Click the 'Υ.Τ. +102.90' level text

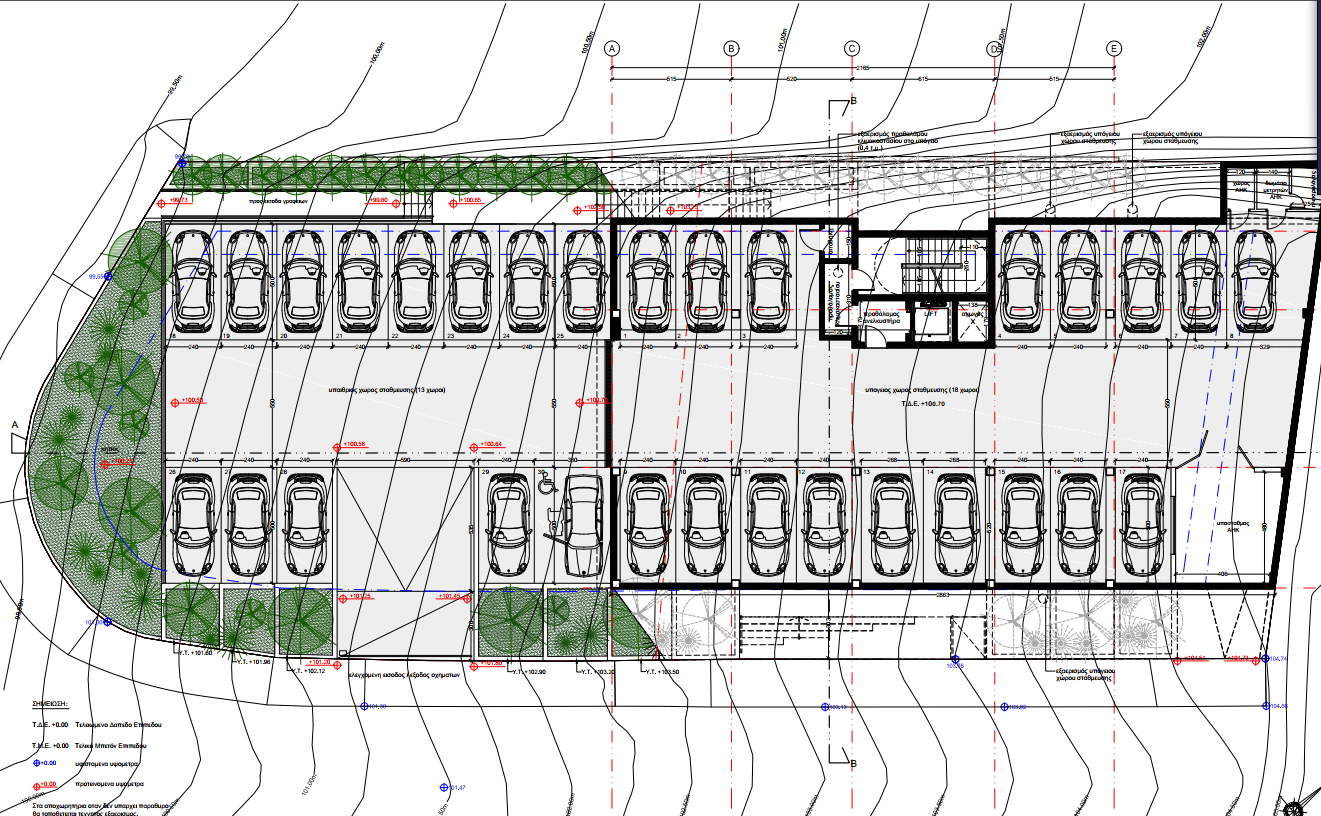pyautogui.click(x=529, y=671)
